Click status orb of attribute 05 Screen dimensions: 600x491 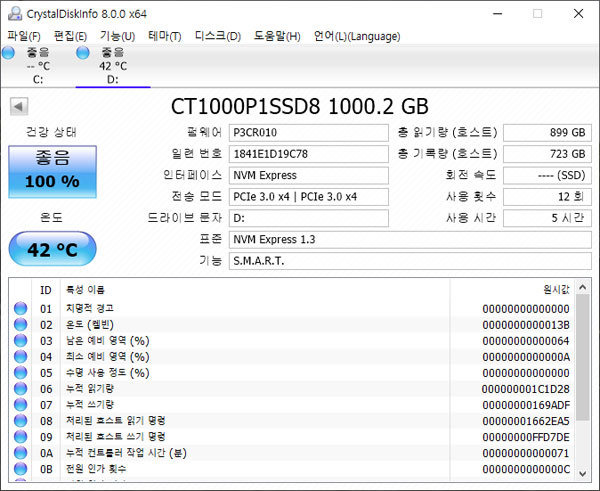21,373
